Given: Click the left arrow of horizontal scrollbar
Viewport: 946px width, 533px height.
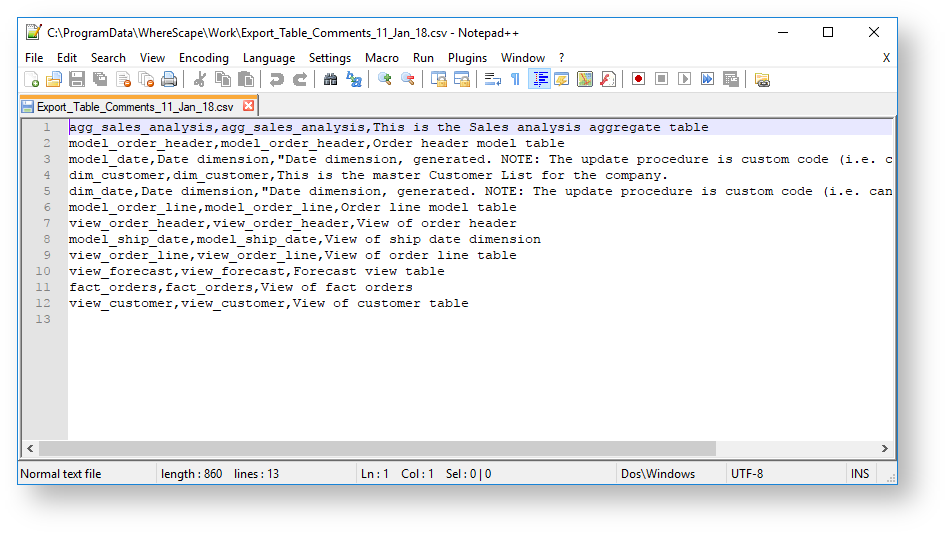Looking at the screenshot, I should click(30, 448).
